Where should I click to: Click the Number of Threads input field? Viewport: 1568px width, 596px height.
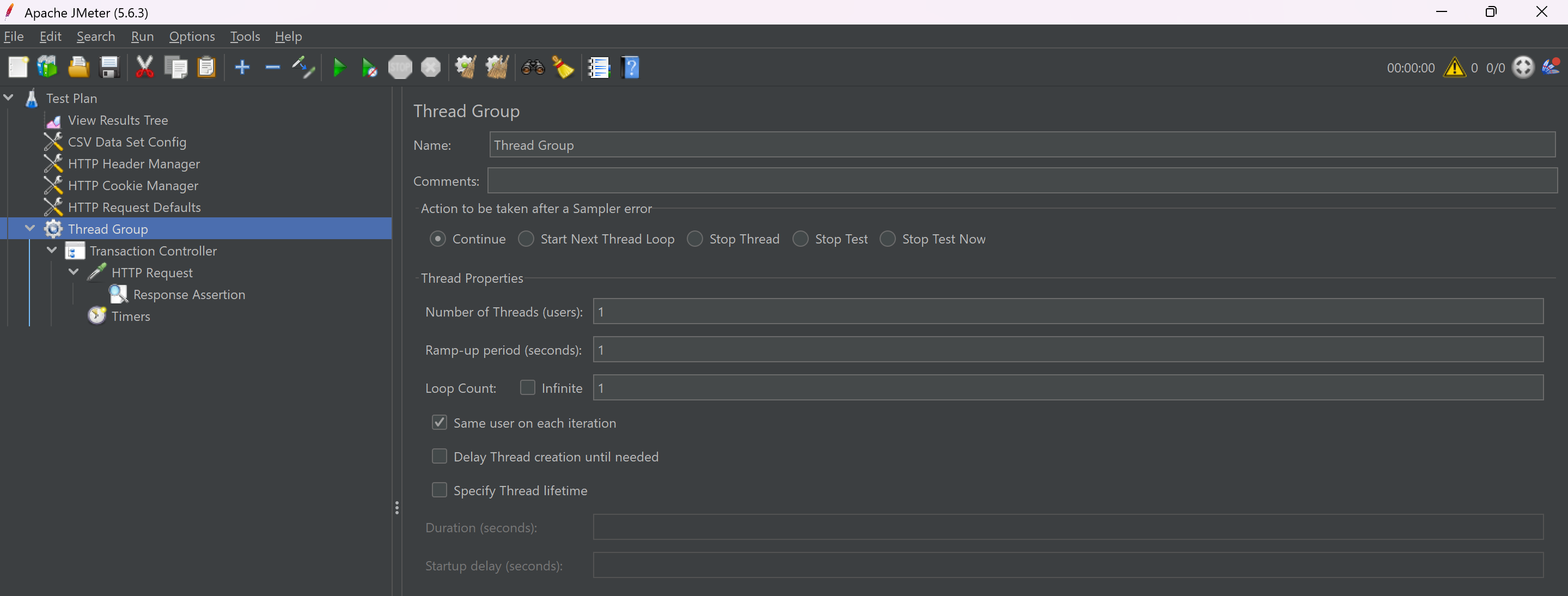pos(1067,312)
